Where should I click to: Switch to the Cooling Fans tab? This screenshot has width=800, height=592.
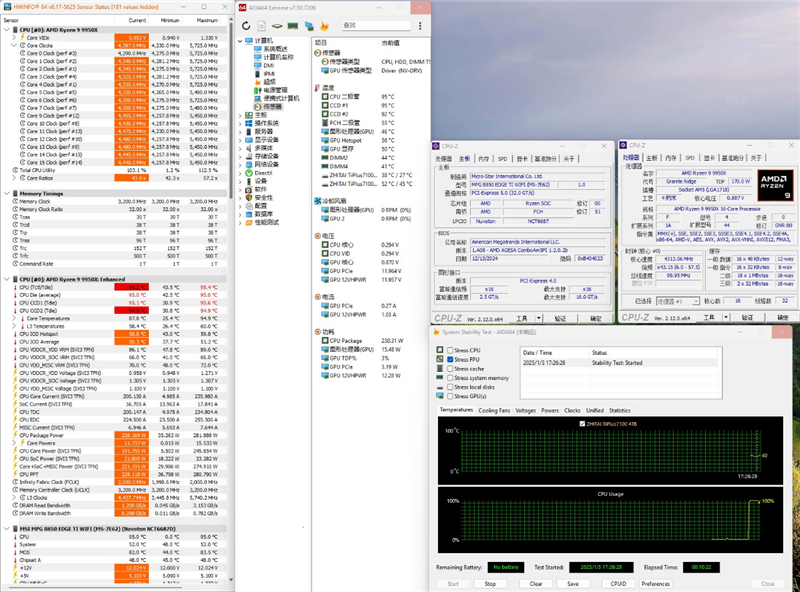coord(493,410)
